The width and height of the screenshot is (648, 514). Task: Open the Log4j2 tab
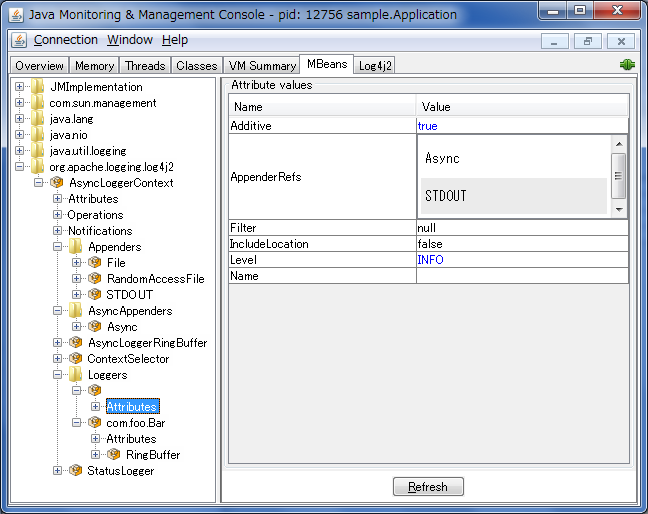click(376, 66)
